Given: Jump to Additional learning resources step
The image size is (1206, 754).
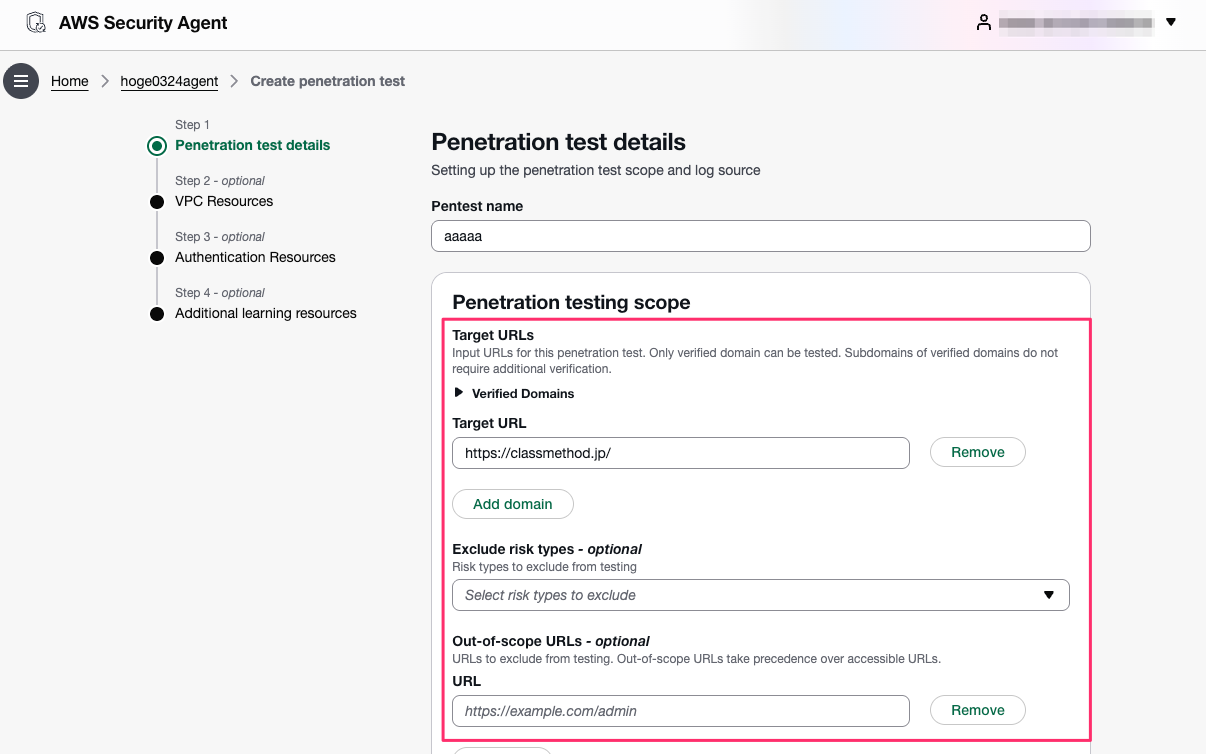Looking at the screenshot, I should click(x=266, y=313).
